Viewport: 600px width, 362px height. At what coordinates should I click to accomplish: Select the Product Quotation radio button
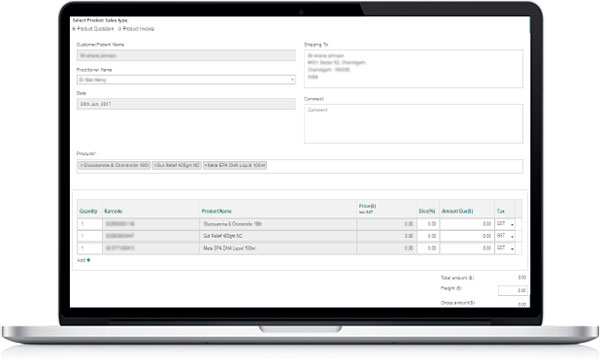(x=74, y=29)
